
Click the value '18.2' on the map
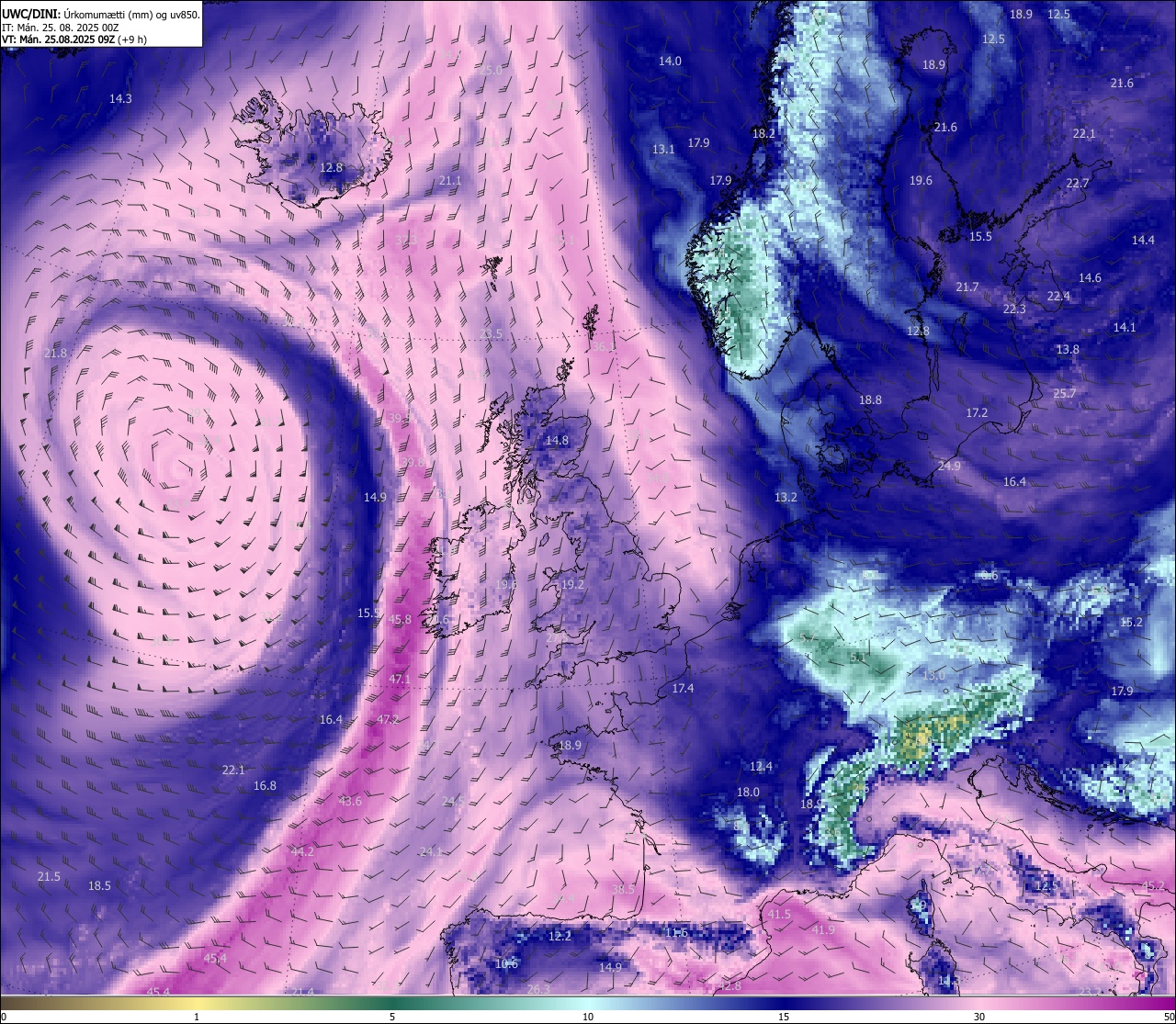coord(763,134)
